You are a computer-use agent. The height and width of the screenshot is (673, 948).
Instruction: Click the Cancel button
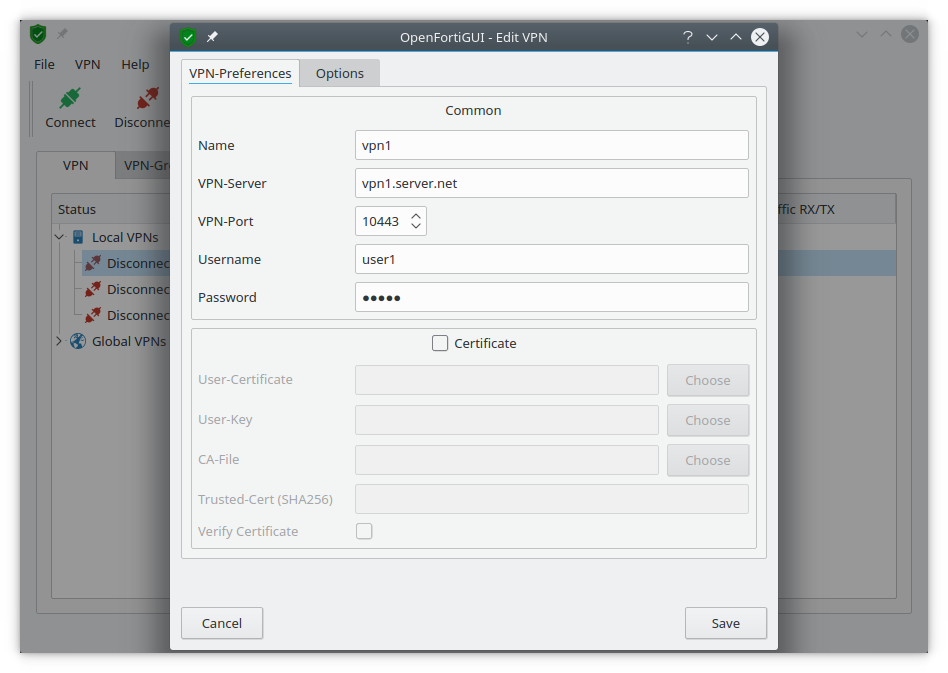(222, 623)
